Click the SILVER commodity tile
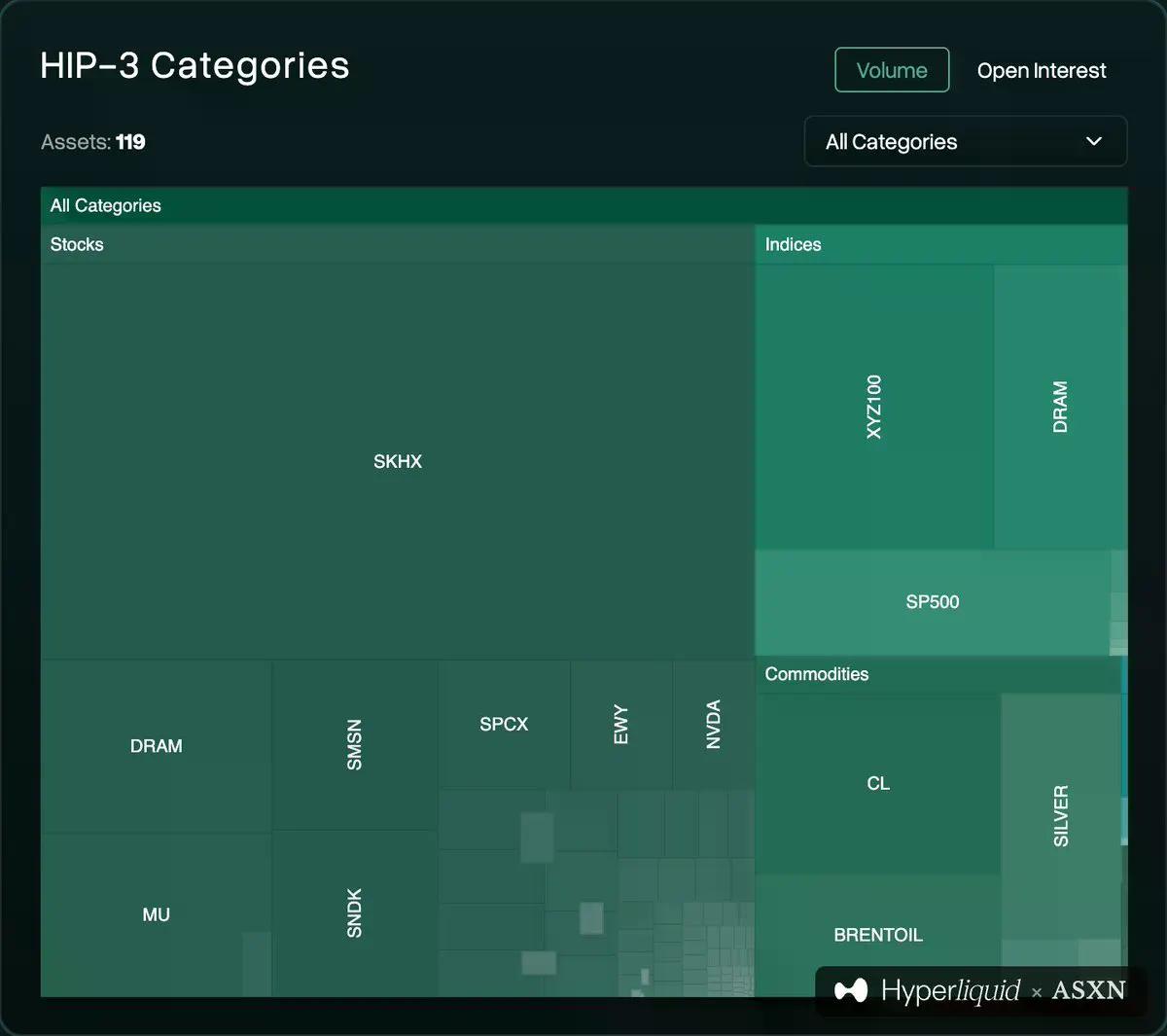This screenshot has width=1167, height=1036. click(x=1061, y=815)
